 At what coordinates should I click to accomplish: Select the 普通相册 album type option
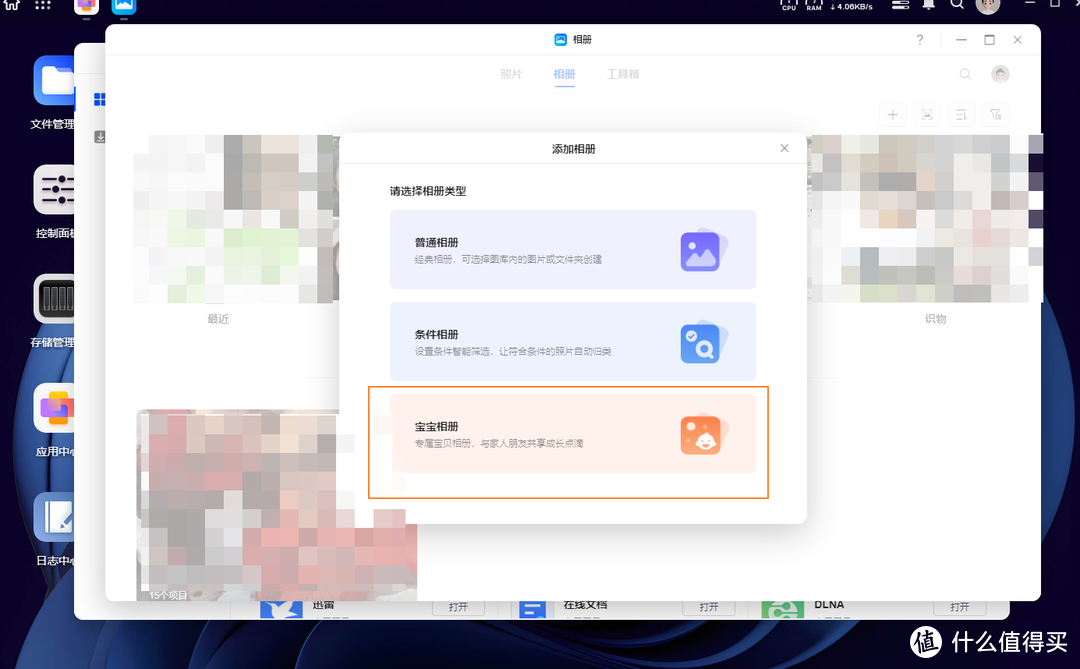pos(572,249)
